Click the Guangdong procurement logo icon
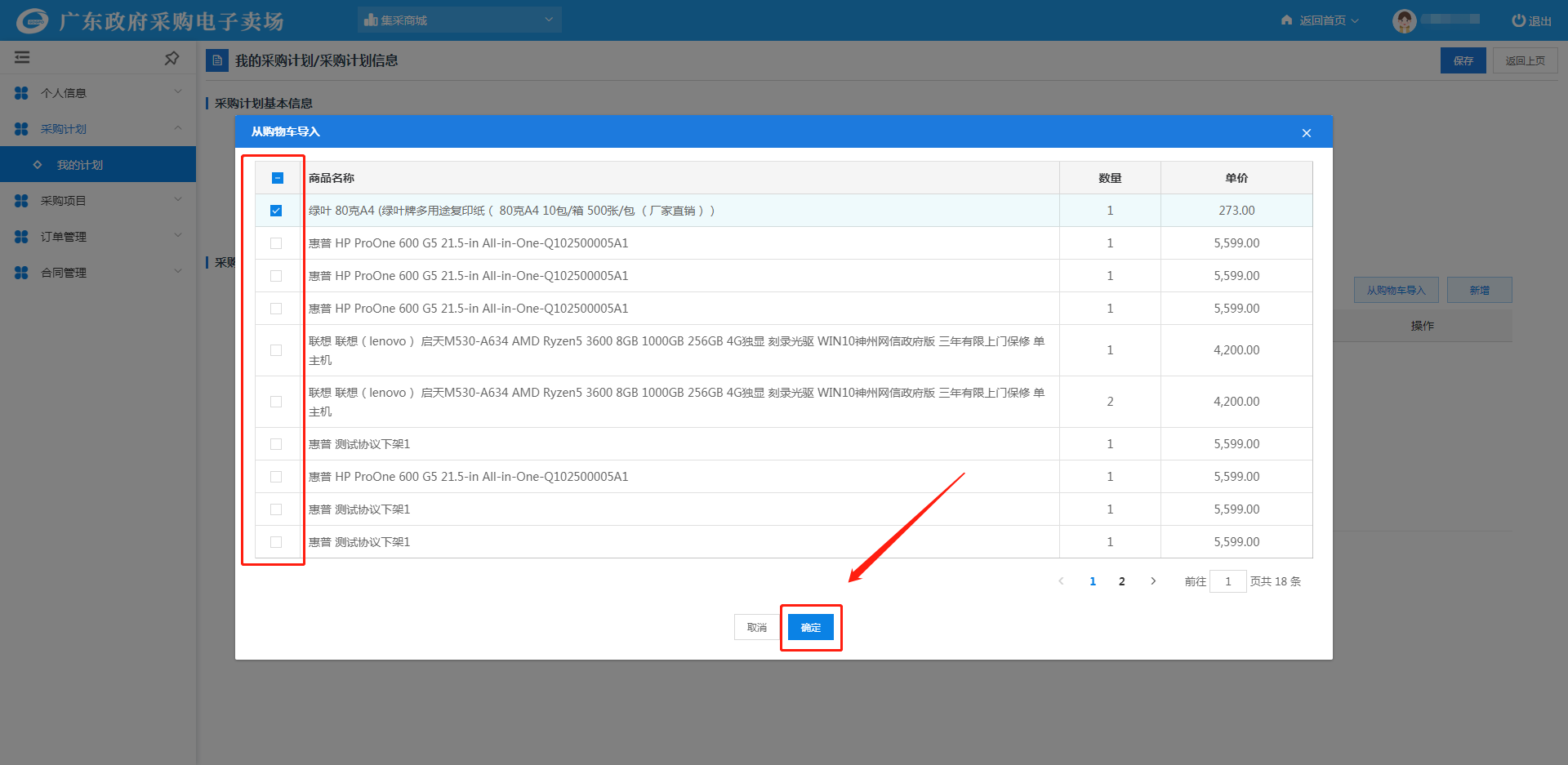 point(33,21)
